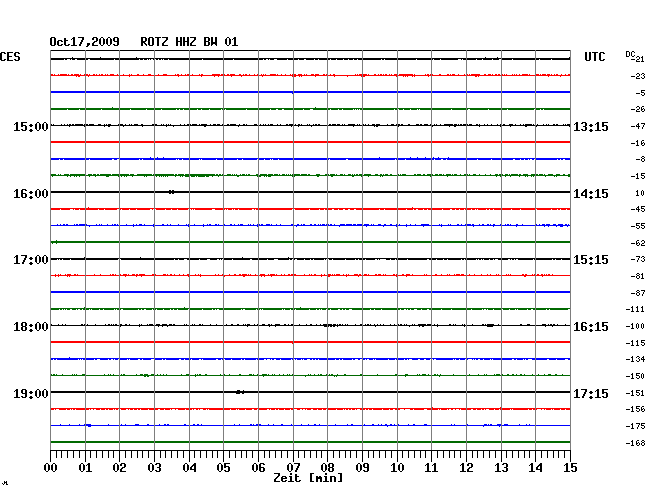This screenshot has height=494, width=650.
Task: Select the 16:00 local time label
Action: [31, 194]
